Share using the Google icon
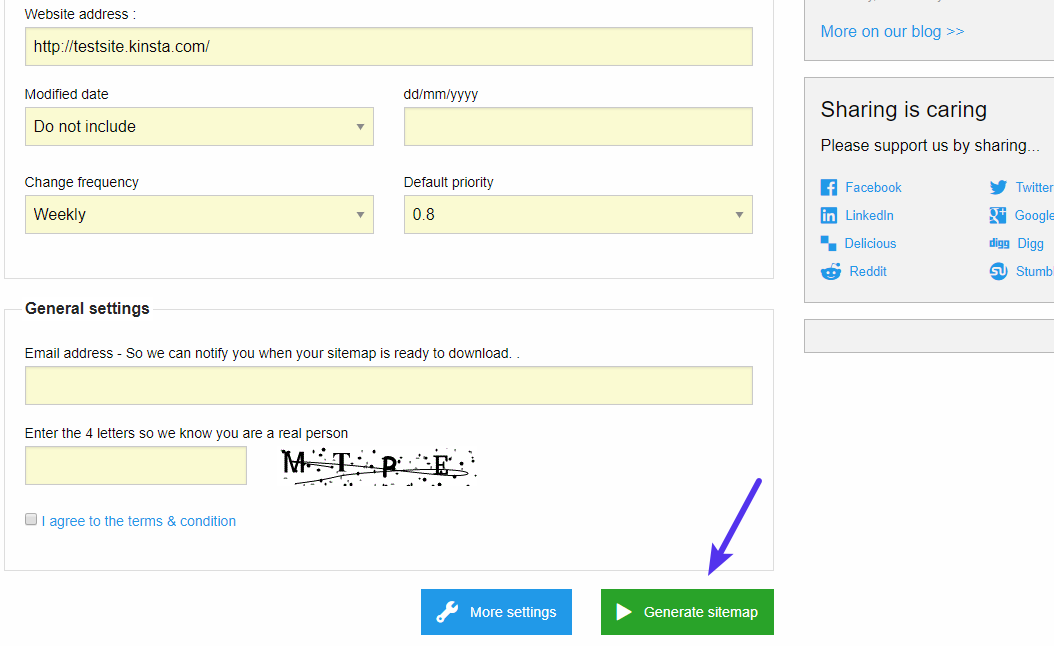 click(997, 215)
